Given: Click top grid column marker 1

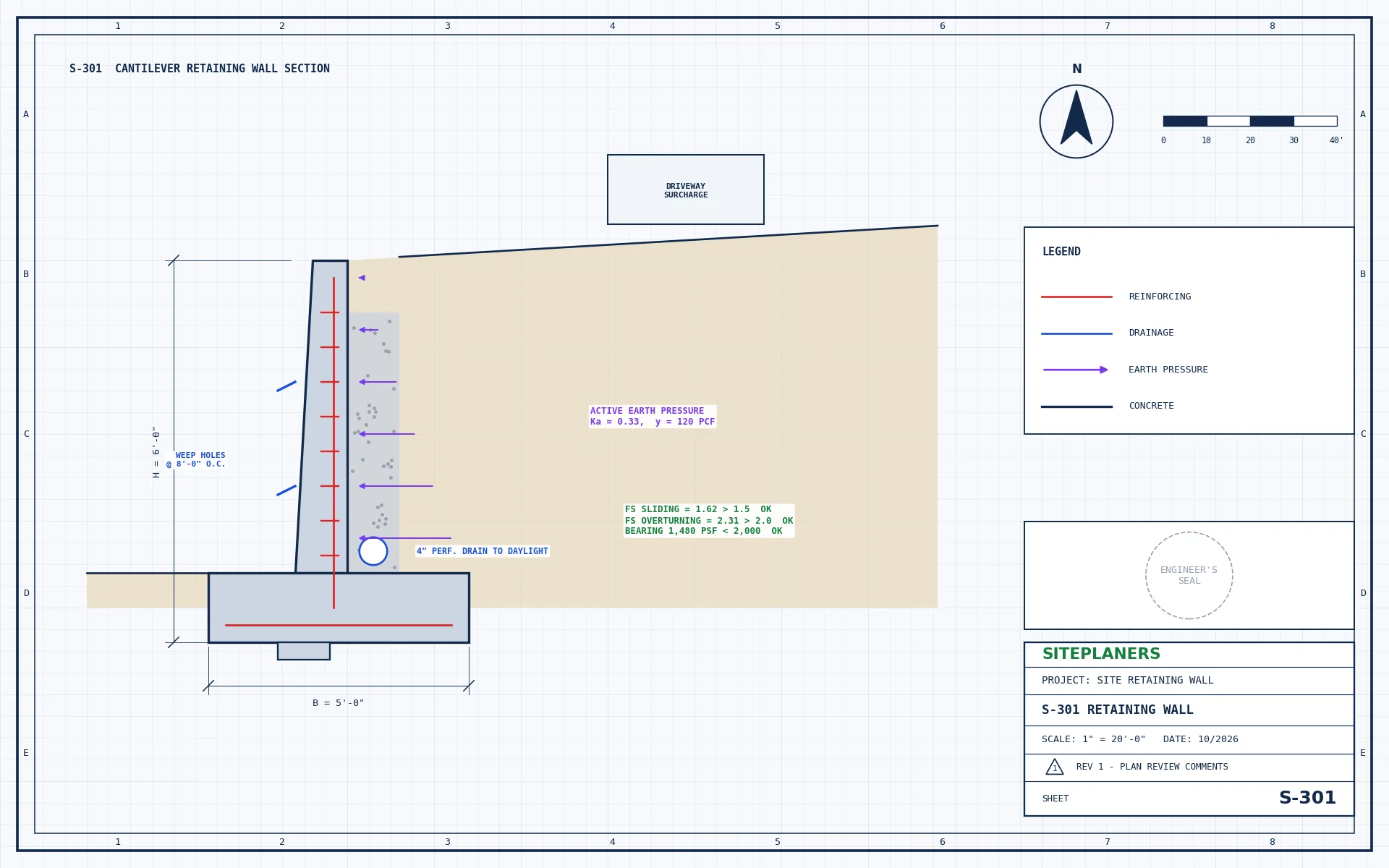Looking at the screenshot, I should 118,26.
